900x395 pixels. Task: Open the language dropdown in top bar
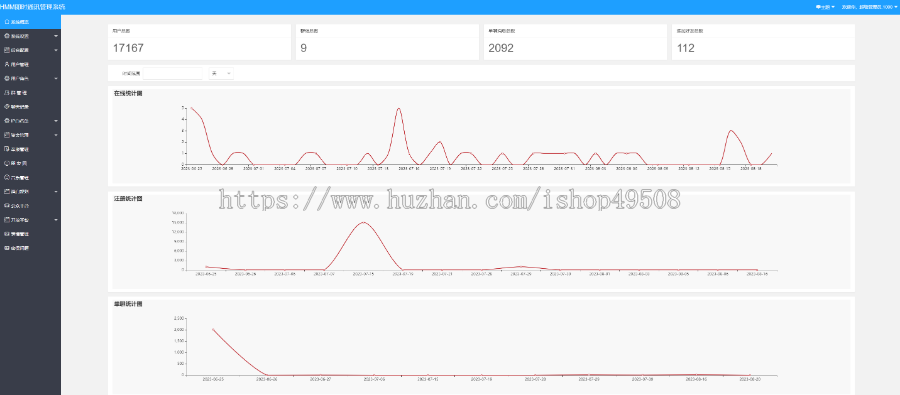point(825,7)
